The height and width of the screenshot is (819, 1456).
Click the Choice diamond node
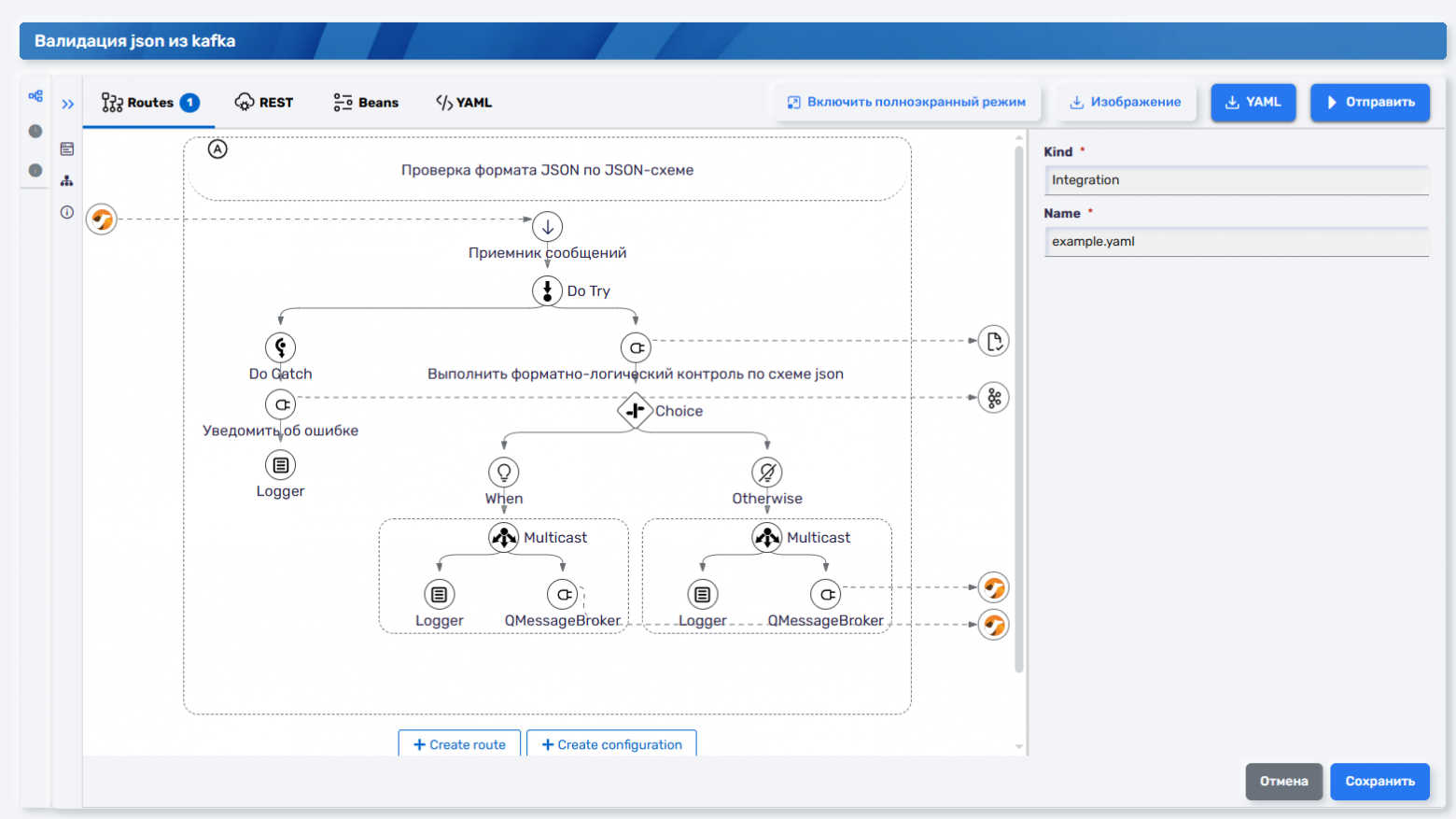635,410
